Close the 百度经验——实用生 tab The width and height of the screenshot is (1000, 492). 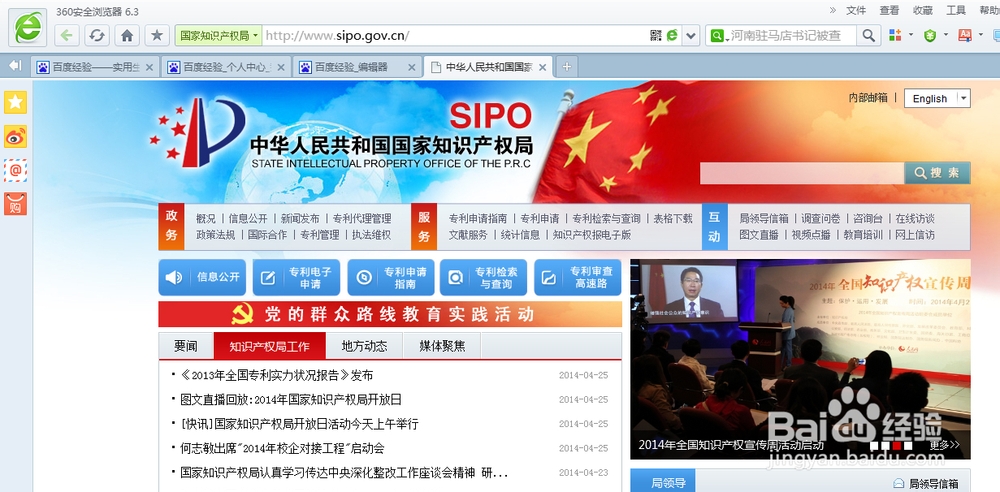[149, 67]
